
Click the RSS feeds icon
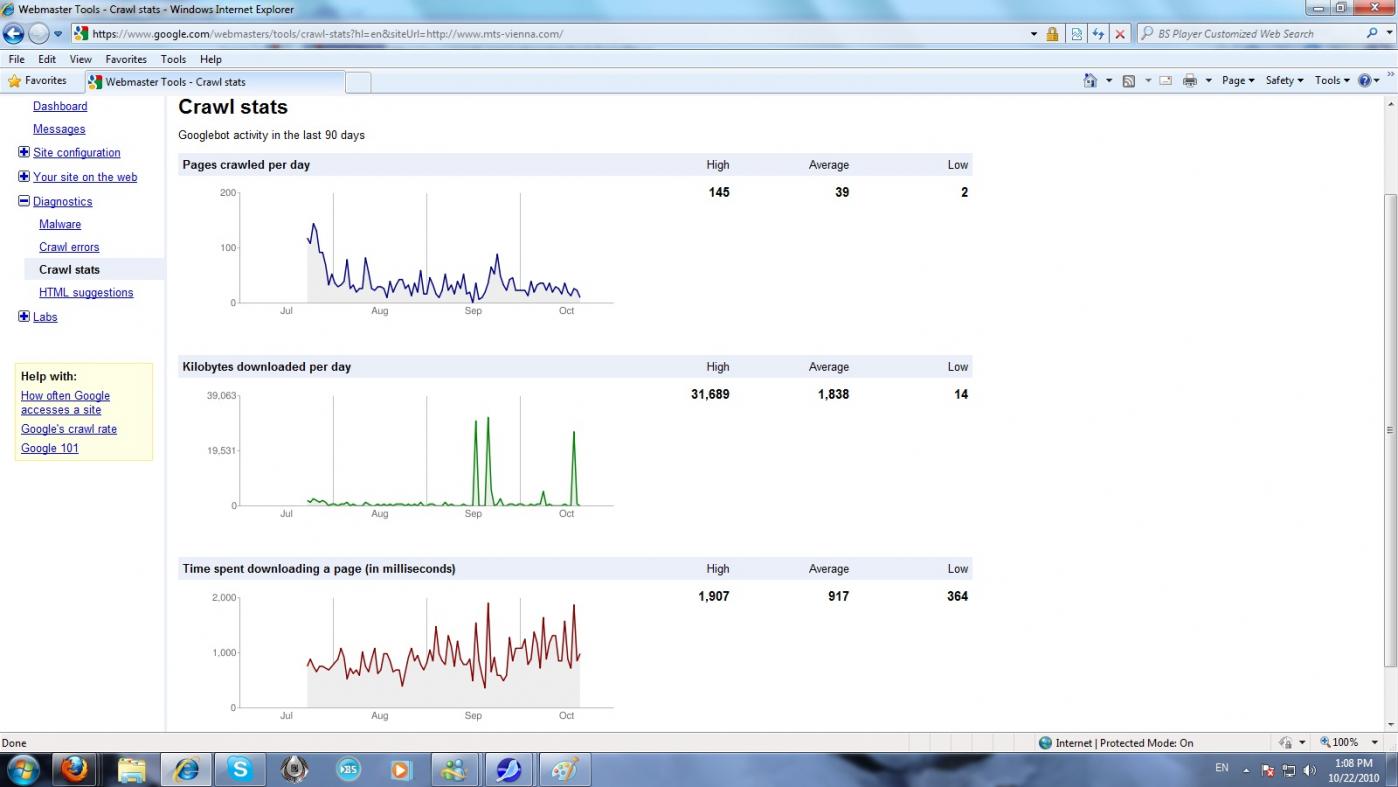[x=1129, y=81]
